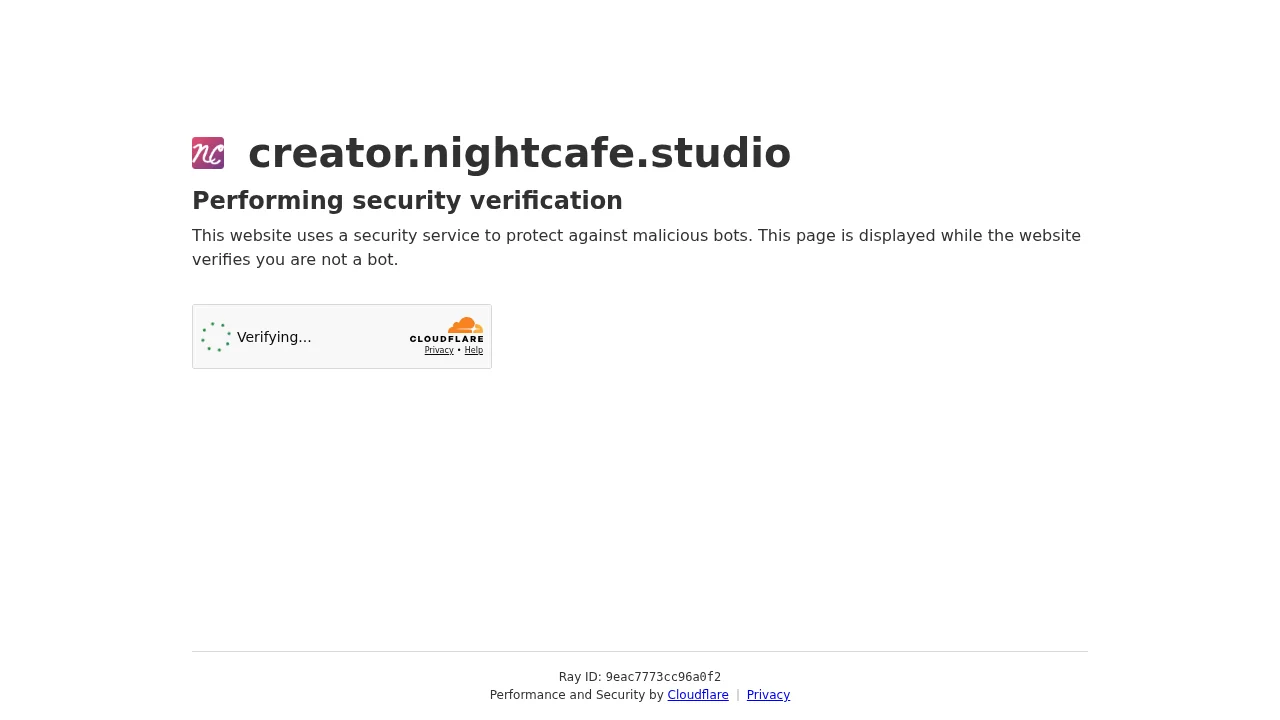The width and height of the screenshot is (1280, 720).
Task: Activate the Cloudflare challenge widget
Action: (x=342, y=336)
